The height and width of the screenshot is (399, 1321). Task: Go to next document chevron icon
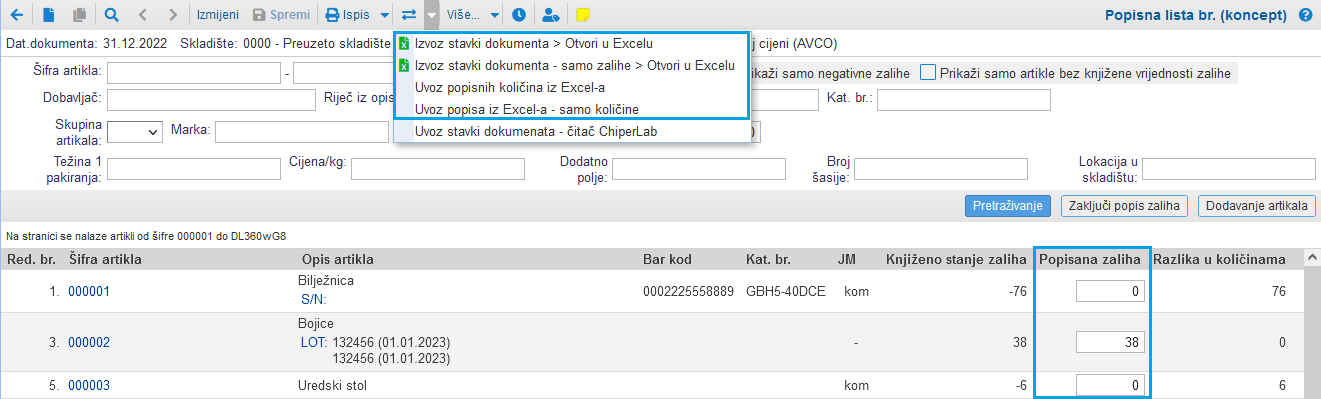click(x=173, y=15)
